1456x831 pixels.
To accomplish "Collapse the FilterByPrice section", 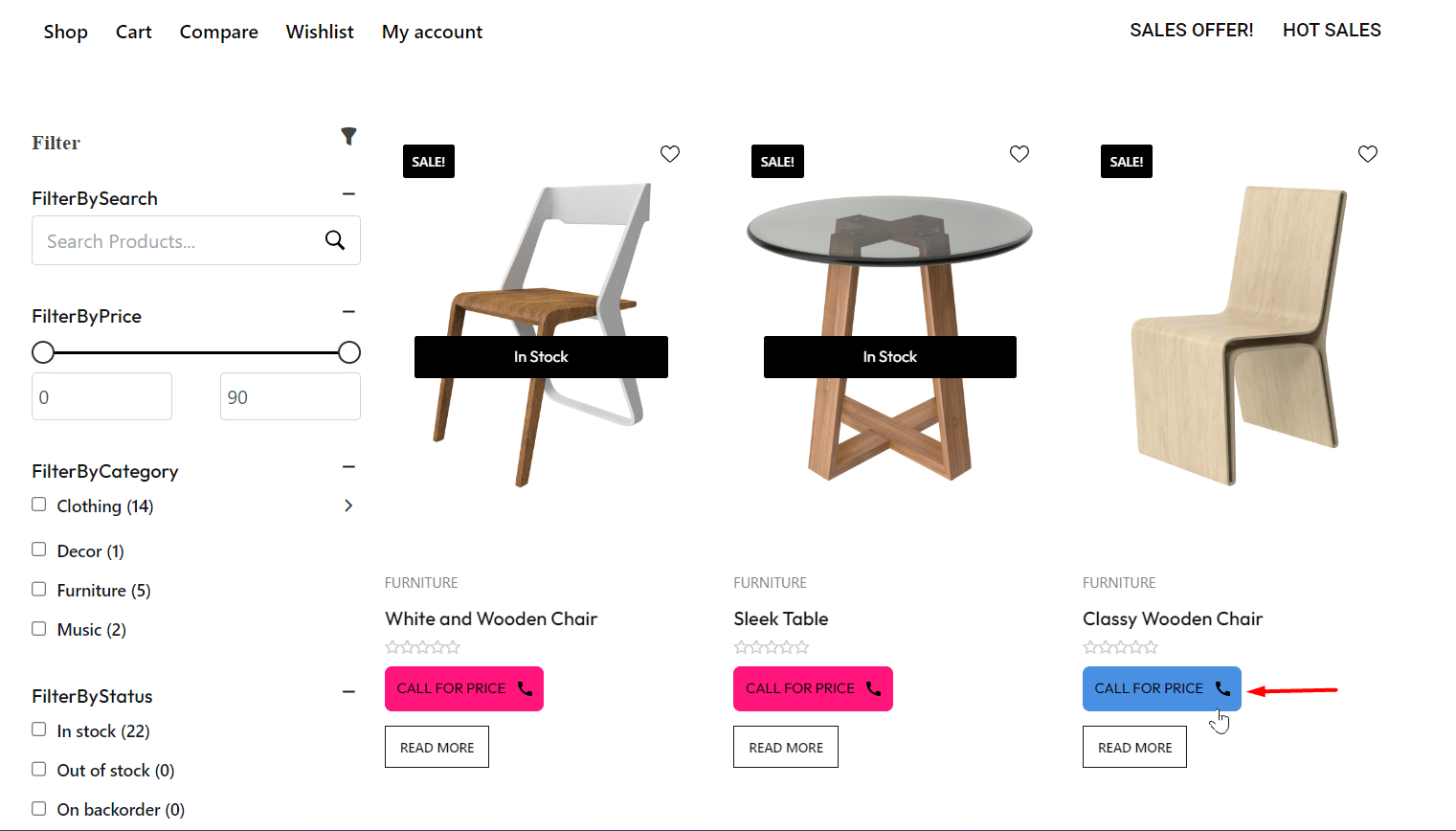I will [349, 310].
